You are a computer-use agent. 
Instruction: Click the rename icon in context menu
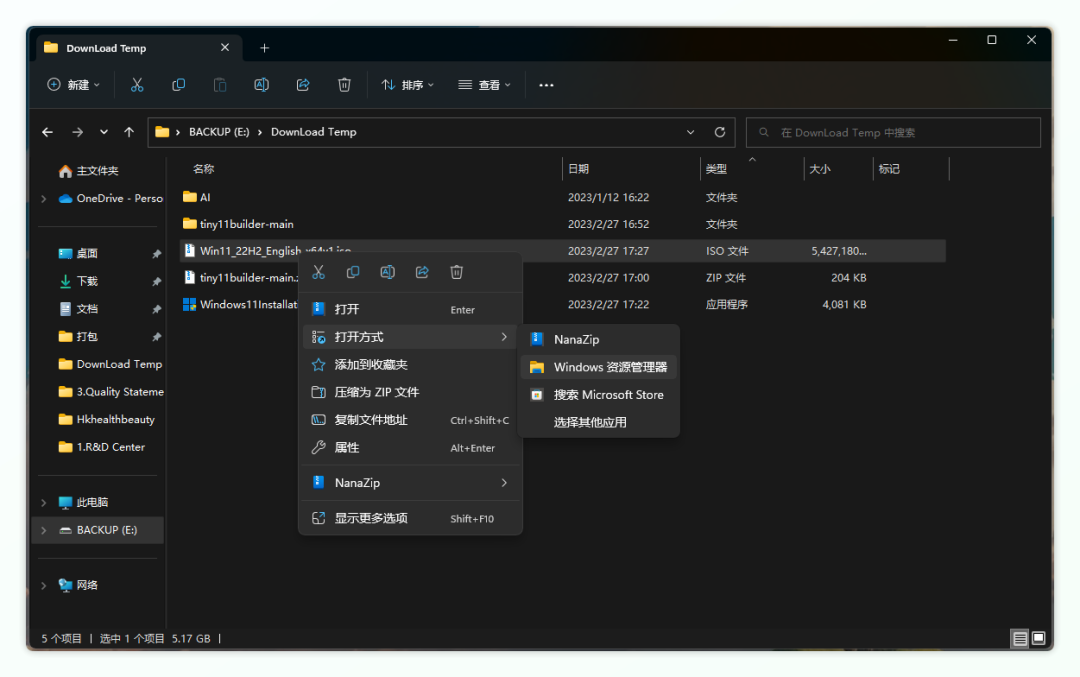(387, 272)
